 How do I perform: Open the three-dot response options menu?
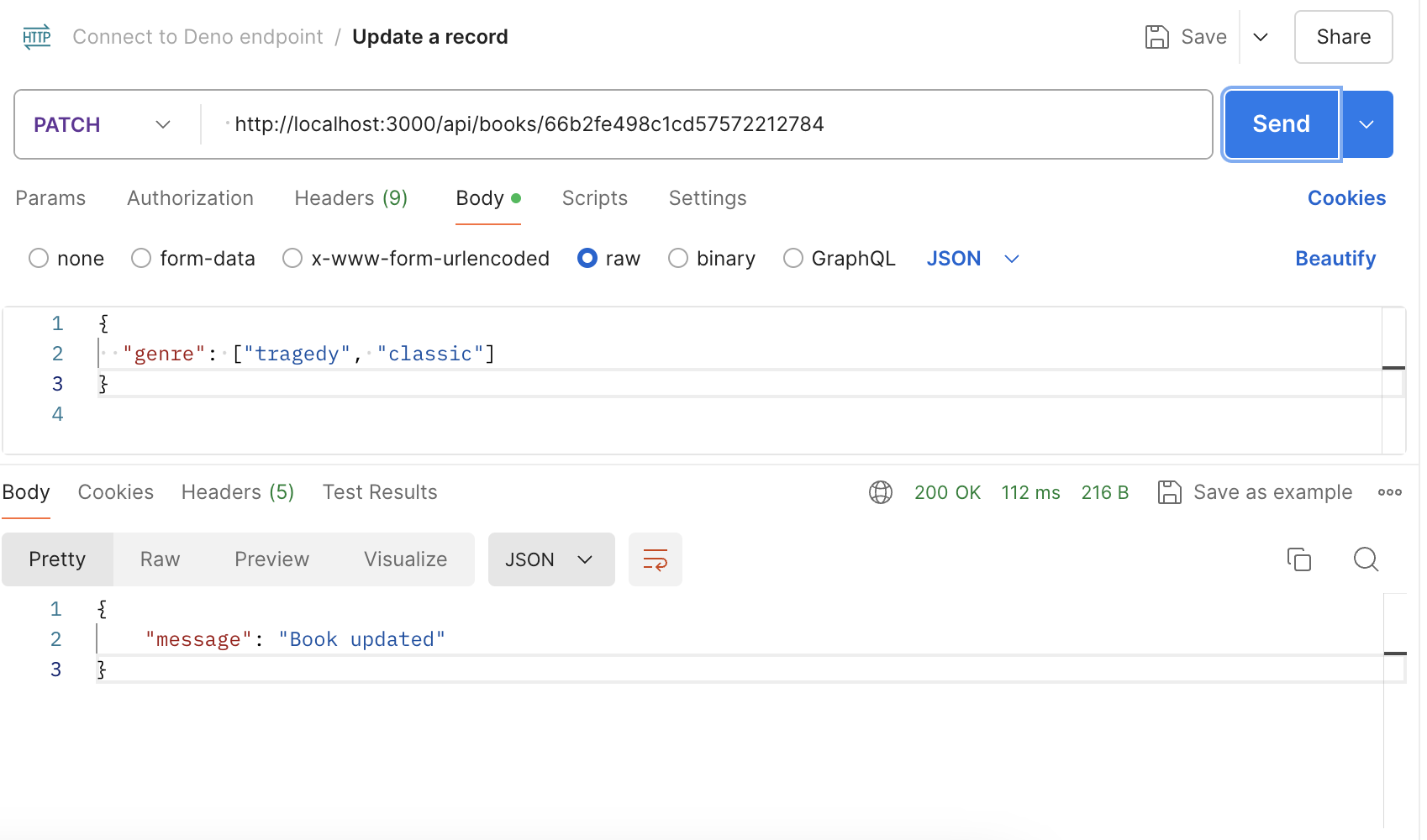pos(1390,492)
